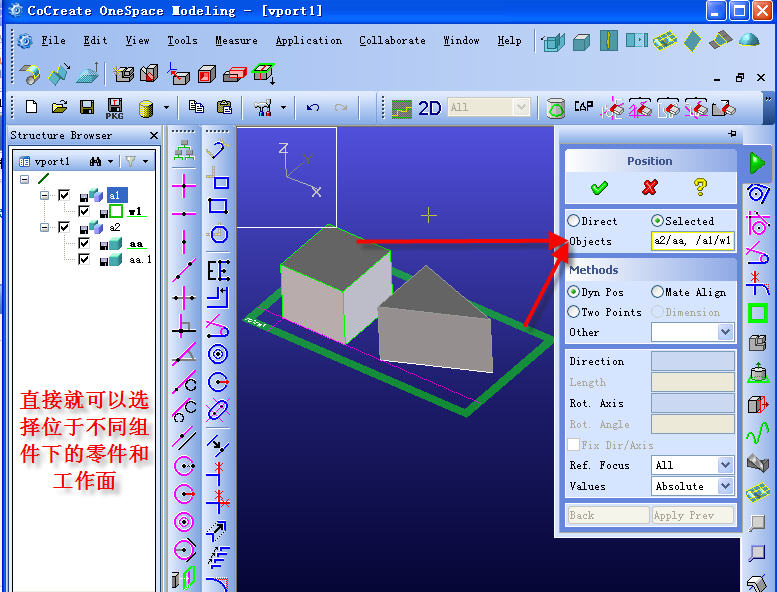This screenshot has width=777, height=592.
Task: Select the a1 item in the tree
Action: point(117,195)
